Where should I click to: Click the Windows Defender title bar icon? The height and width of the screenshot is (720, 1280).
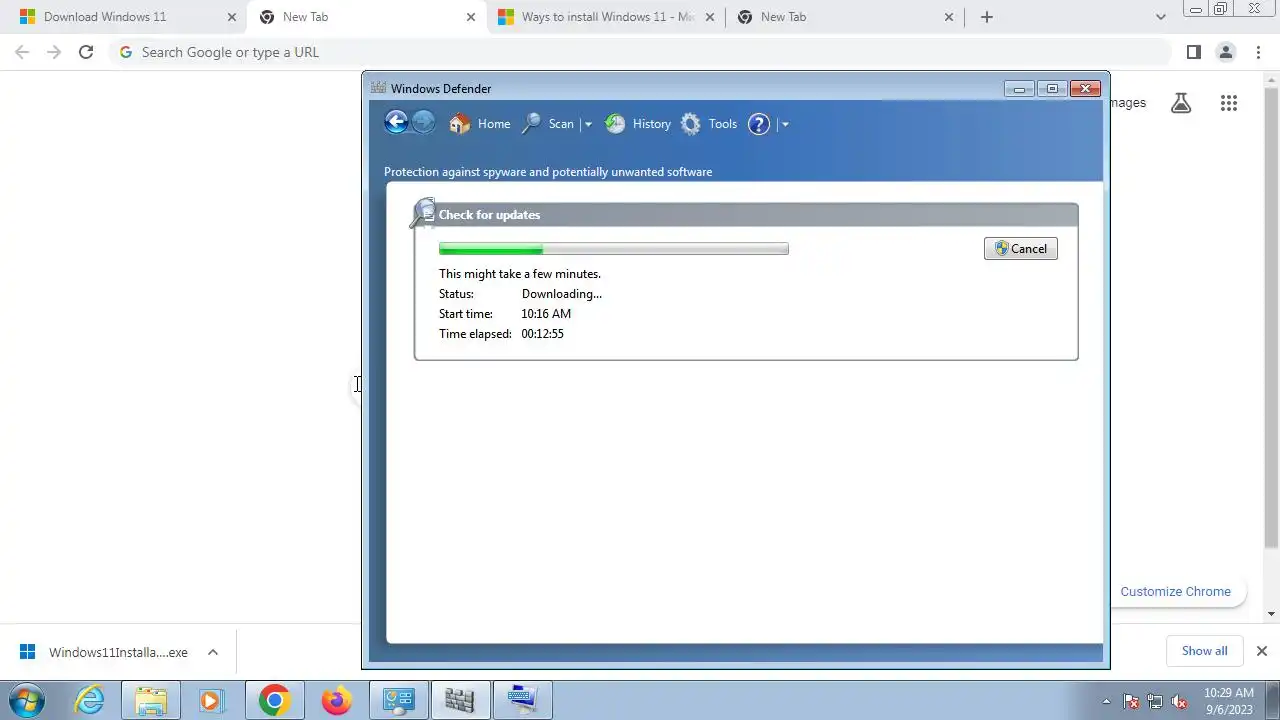tap(378, 88)
